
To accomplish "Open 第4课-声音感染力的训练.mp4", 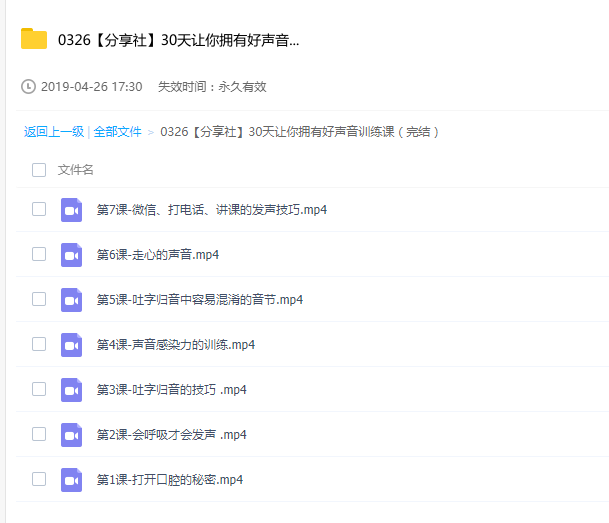I will pyautogui.click(x=176, y=345).
